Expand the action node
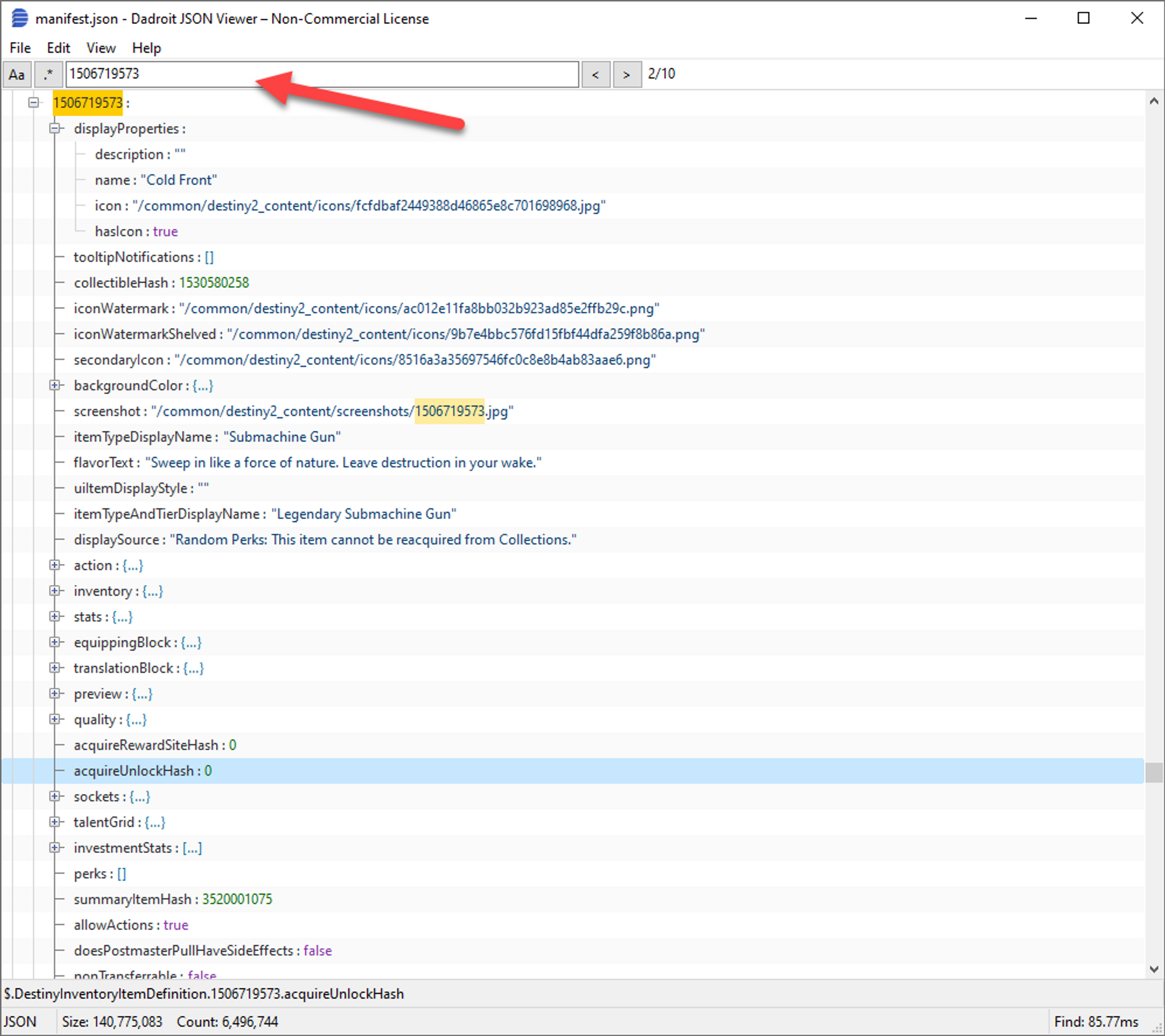The height and width of the screenshot is (1036, 1165). pos(55,565)
